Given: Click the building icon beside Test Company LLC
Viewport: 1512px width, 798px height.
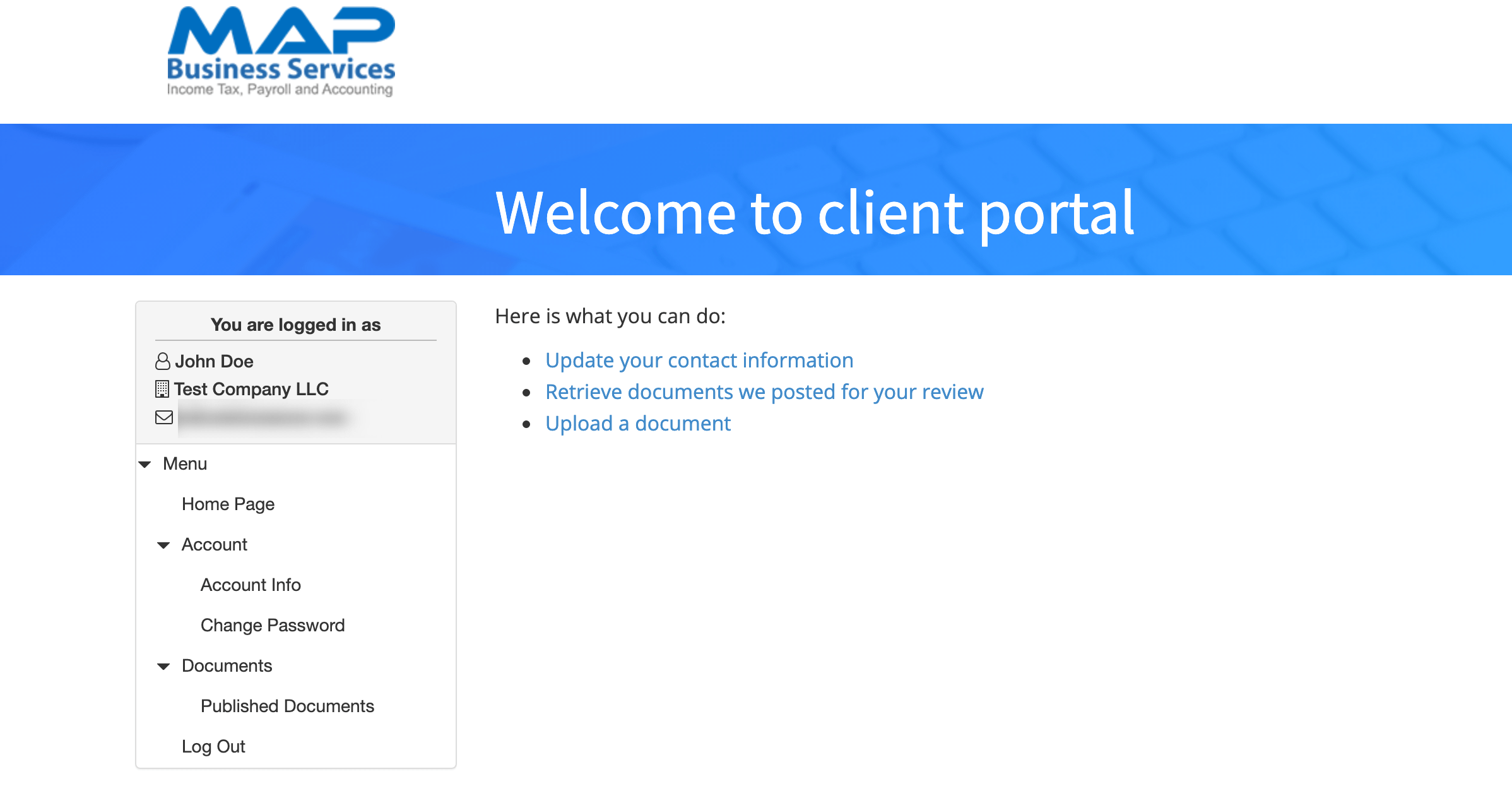Looking at the screenshot, I should pos(162,389).
